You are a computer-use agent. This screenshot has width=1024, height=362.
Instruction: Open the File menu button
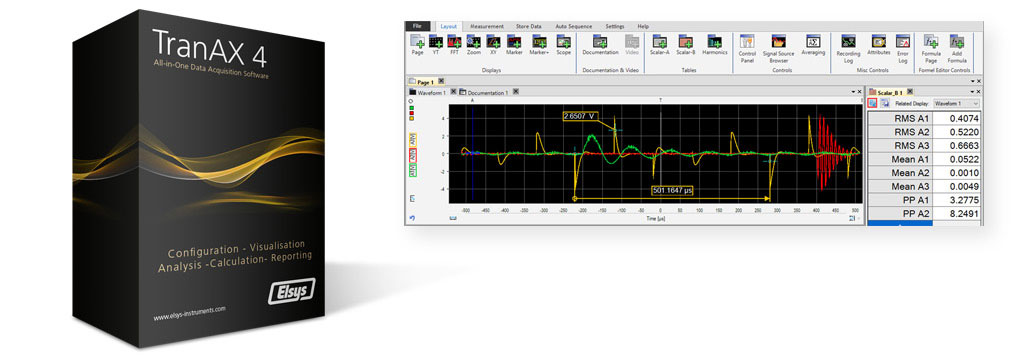[x=417, y=26]
